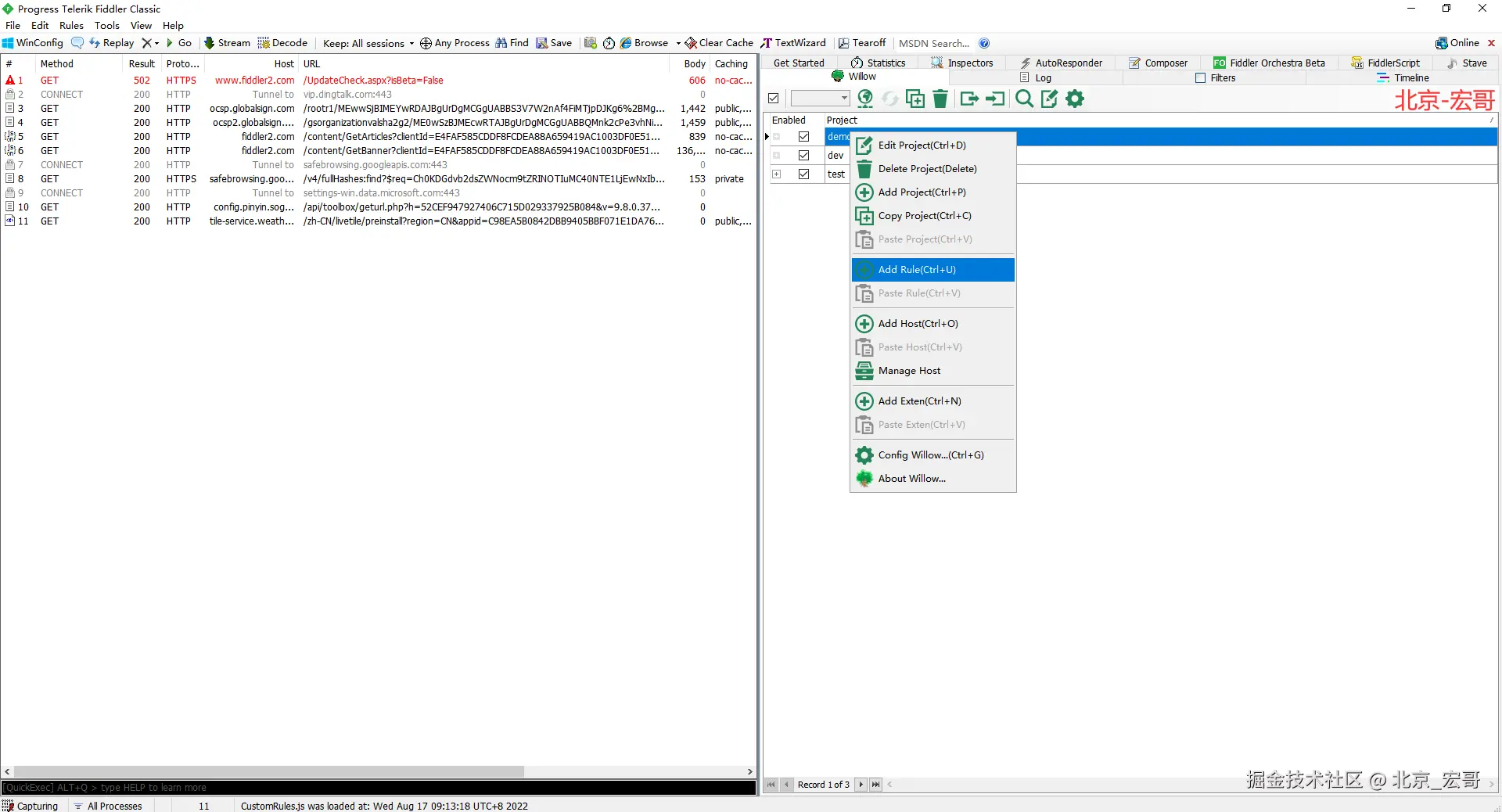Go to next record navigation button
This screenshot has width=1502, height=812.
pos(861,785)
